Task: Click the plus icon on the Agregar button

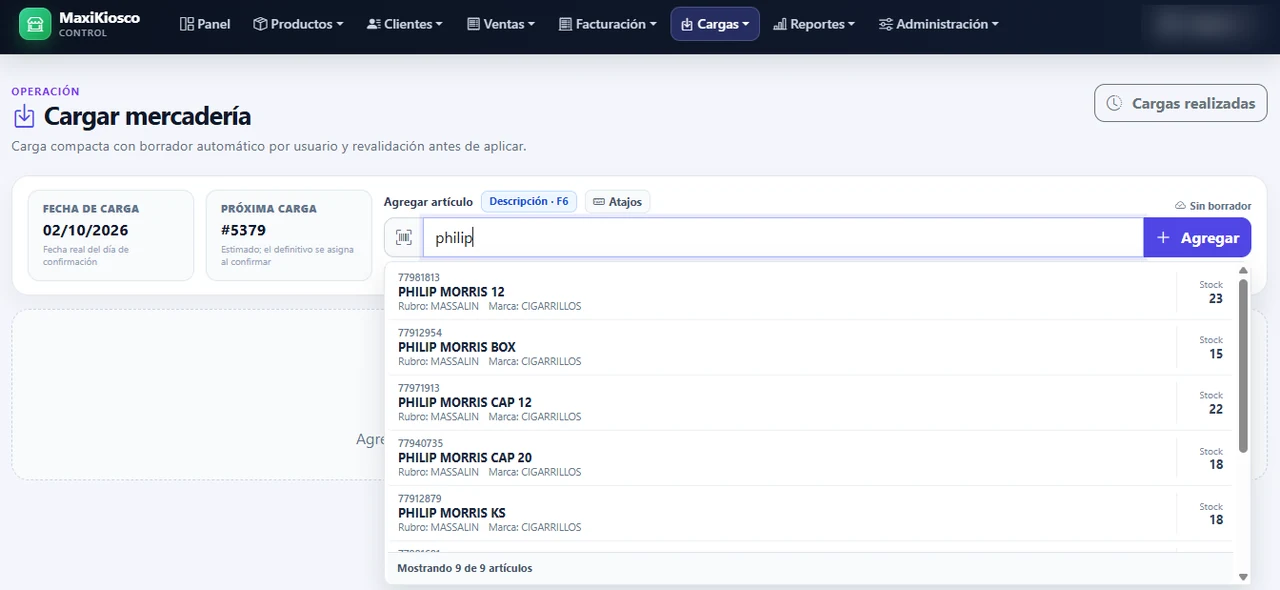Action: 1163,238
